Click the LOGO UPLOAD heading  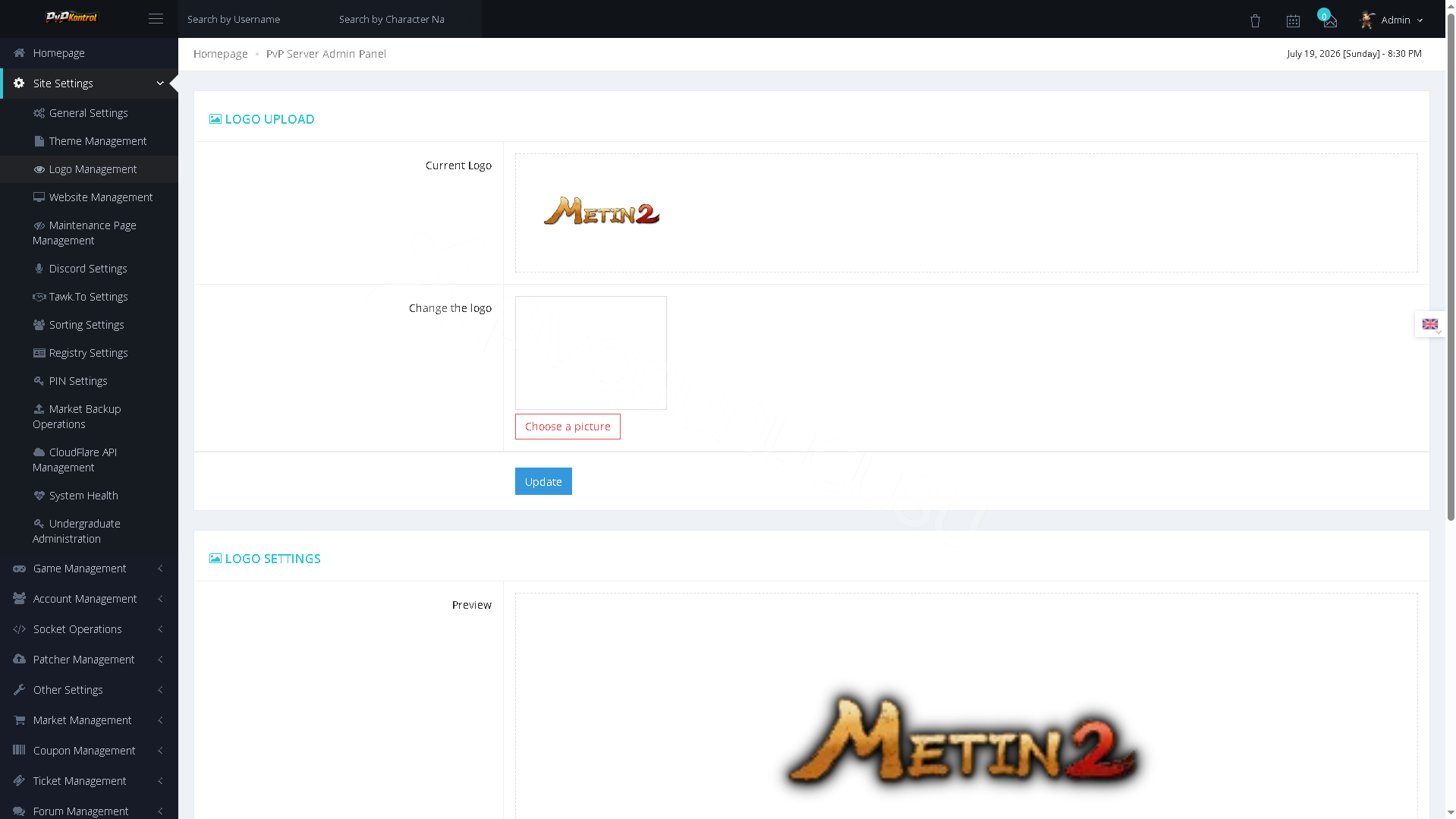[262, 119]
